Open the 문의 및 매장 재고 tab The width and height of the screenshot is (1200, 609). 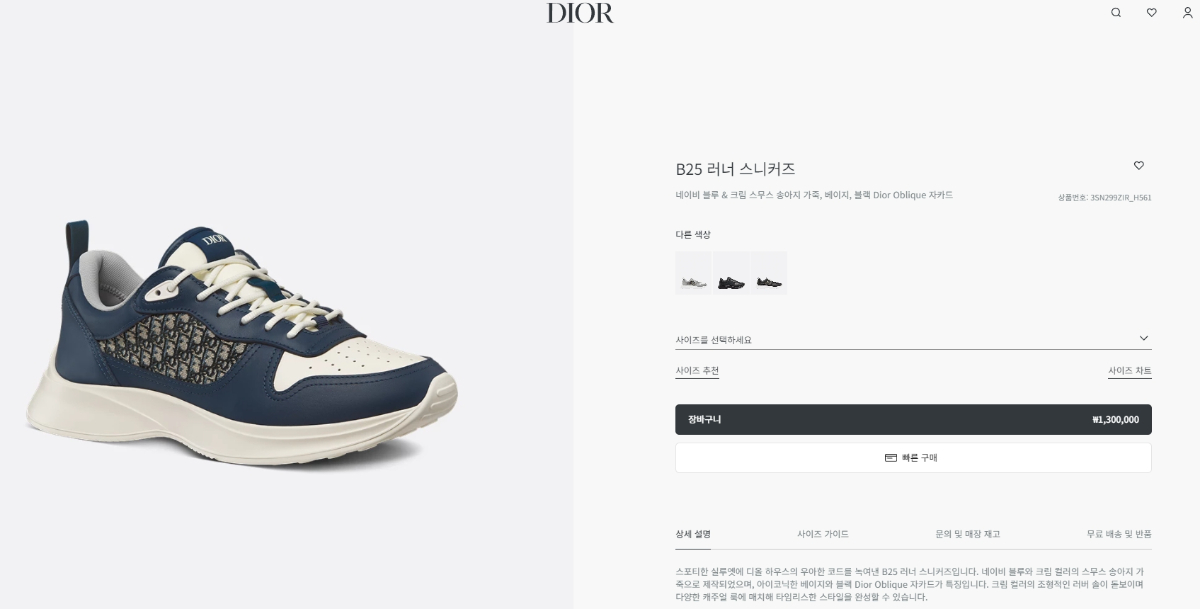click(967, 534)
